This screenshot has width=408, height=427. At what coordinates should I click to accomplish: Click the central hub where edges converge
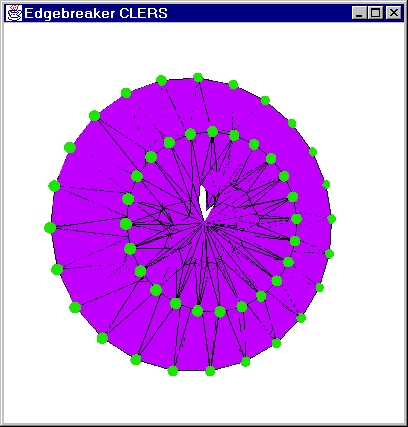click(205, 226)
